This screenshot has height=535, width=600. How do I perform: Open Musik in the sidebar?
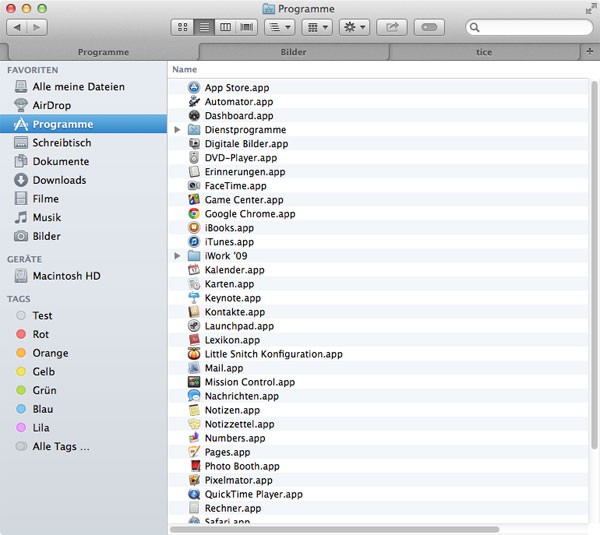pos(83,217)
